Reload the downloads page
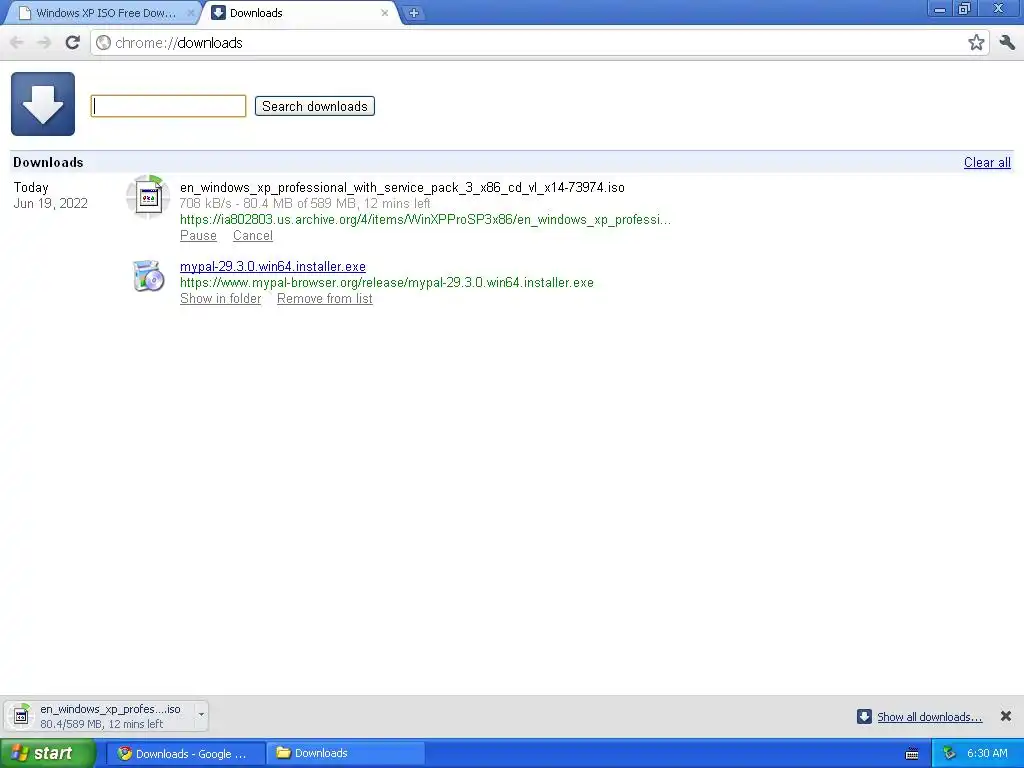This screenshot has height=768, width=1024. click(72, 42)
